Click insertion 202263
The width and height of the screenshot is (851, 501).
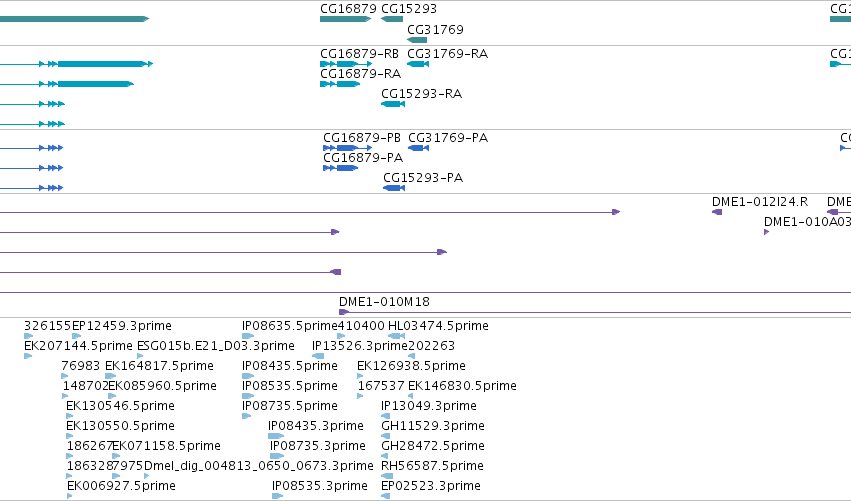pyautogui.click(x=411, y=357)
